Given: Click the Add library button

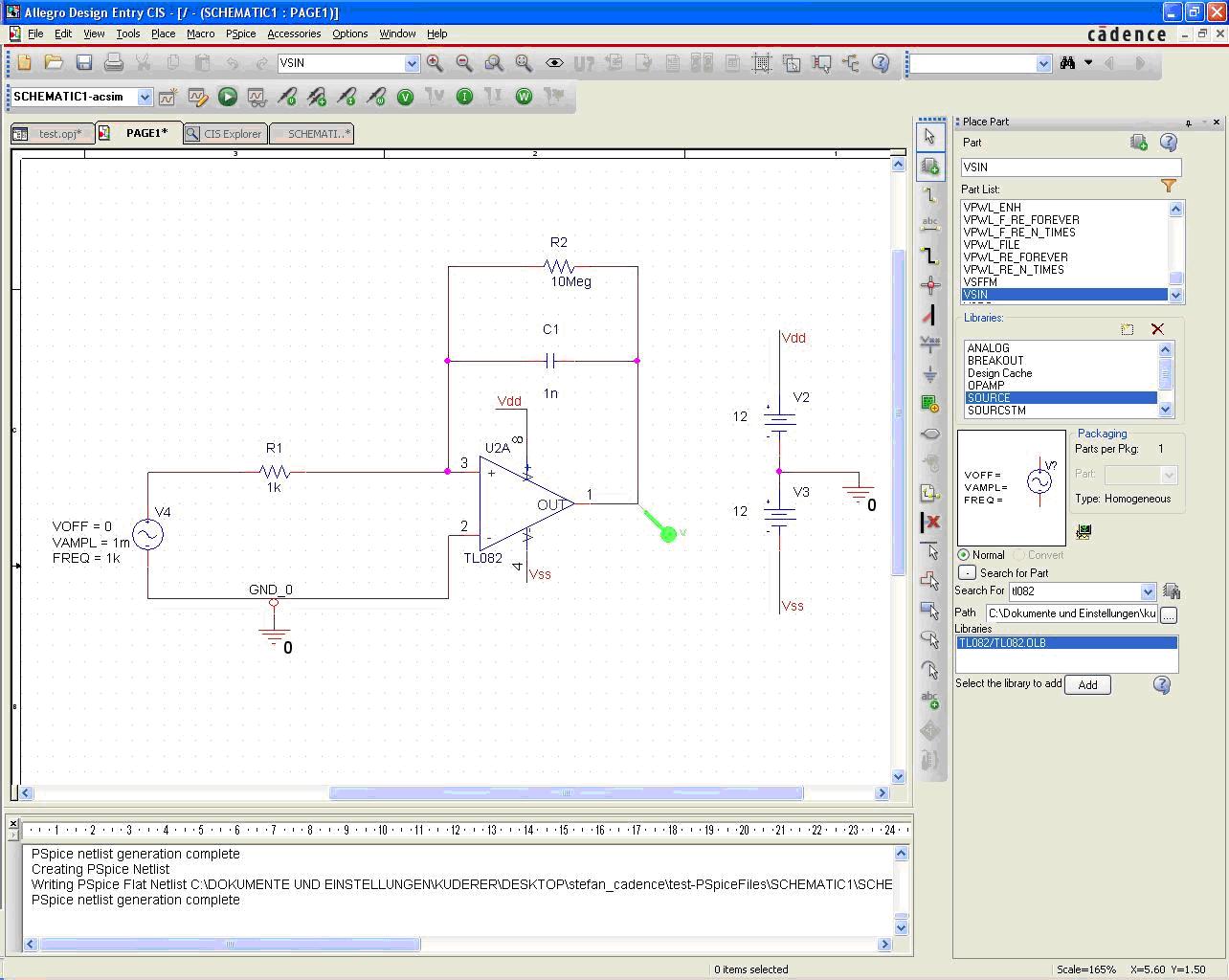Looking at the screenshot, I should point(1087,685).
